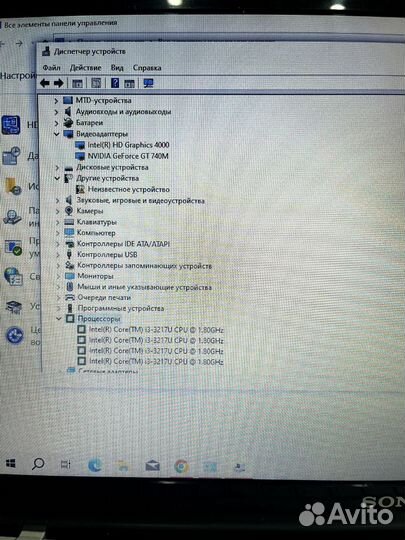Click the Контроллеры USB plug icon
This screenshot has height=540, width=405.
(x=69, y=255)
